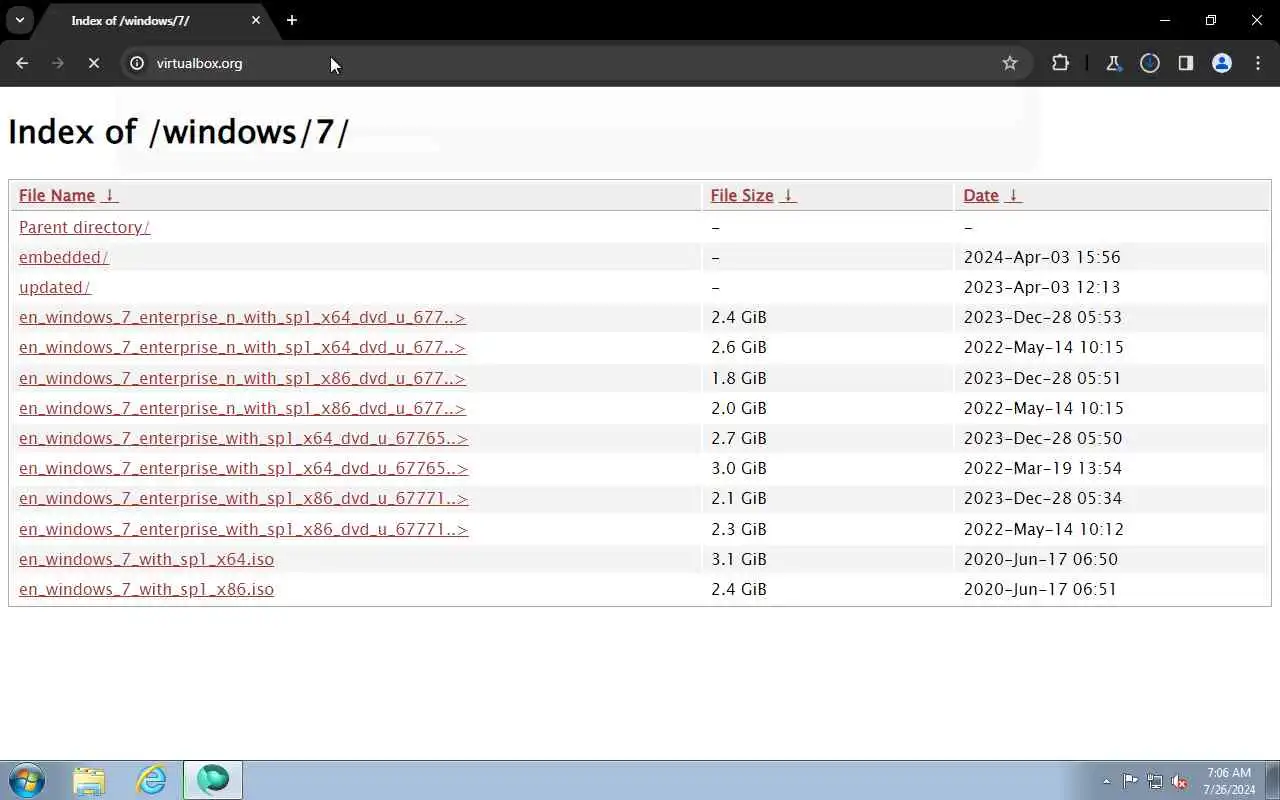Open the Chrome three-dot menu

pos(1258,63)
